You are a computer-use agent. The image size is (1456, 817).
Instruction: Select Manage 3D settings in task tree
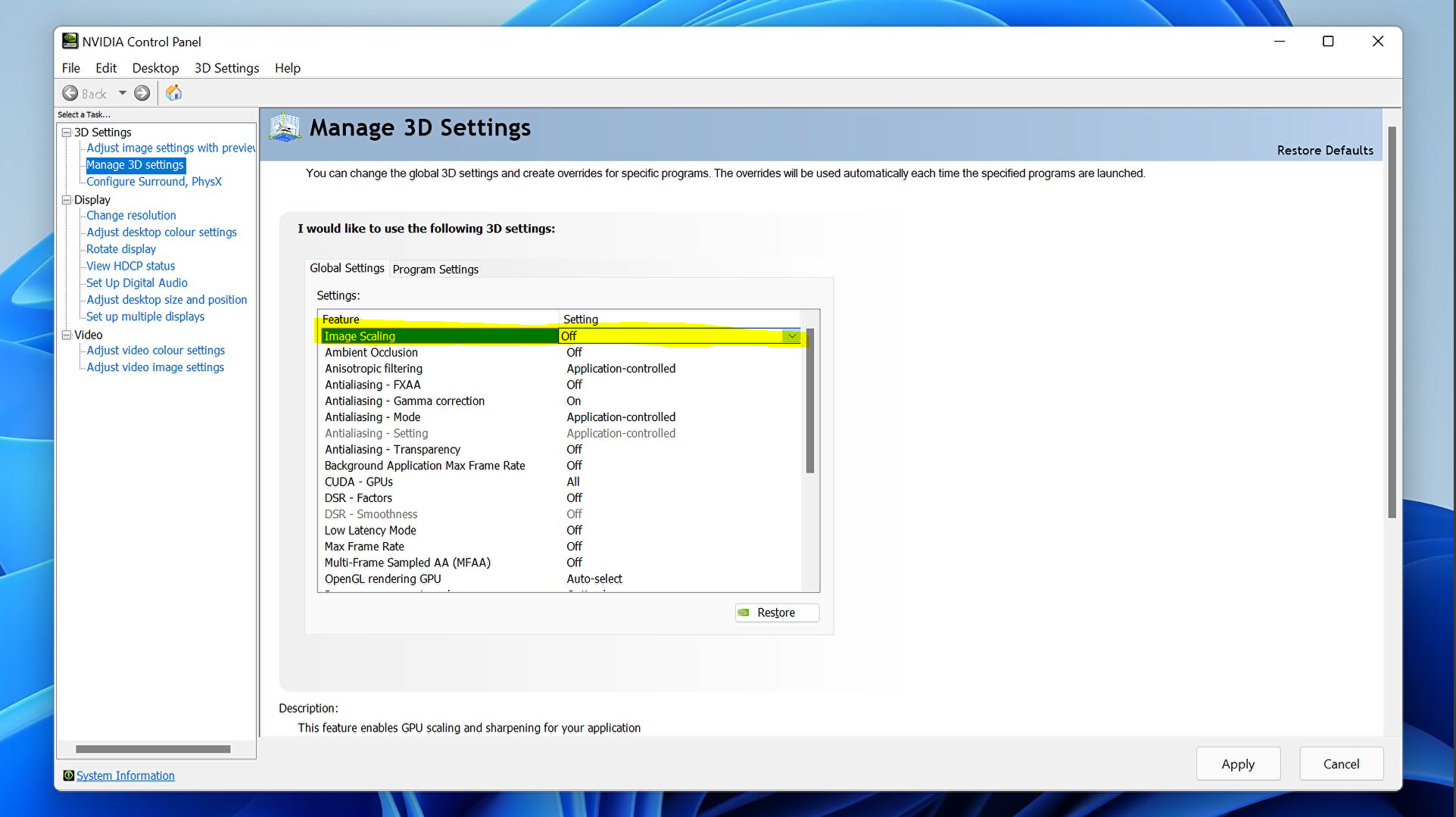[x=135, y=165]
